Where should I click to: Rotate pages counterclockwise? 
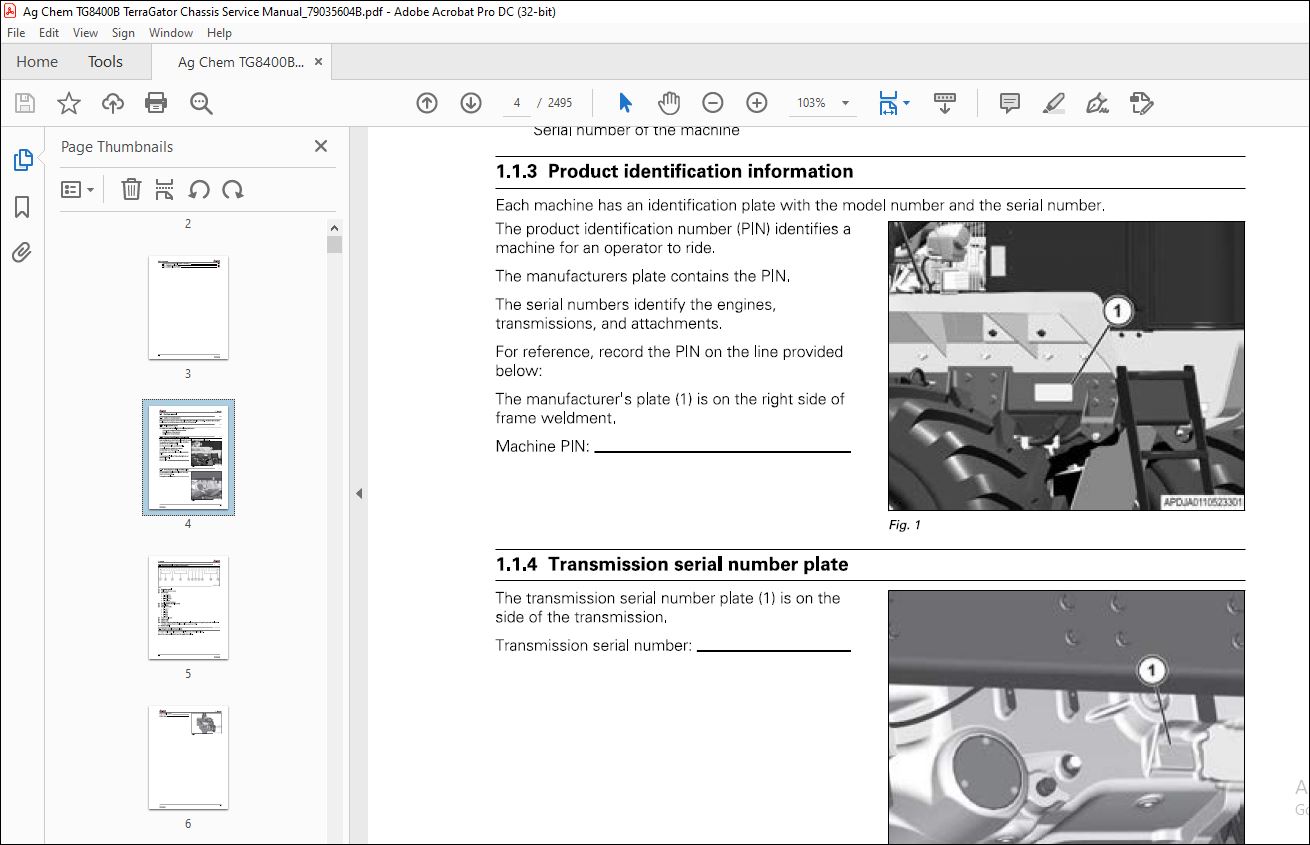click(x=199, y=189)
